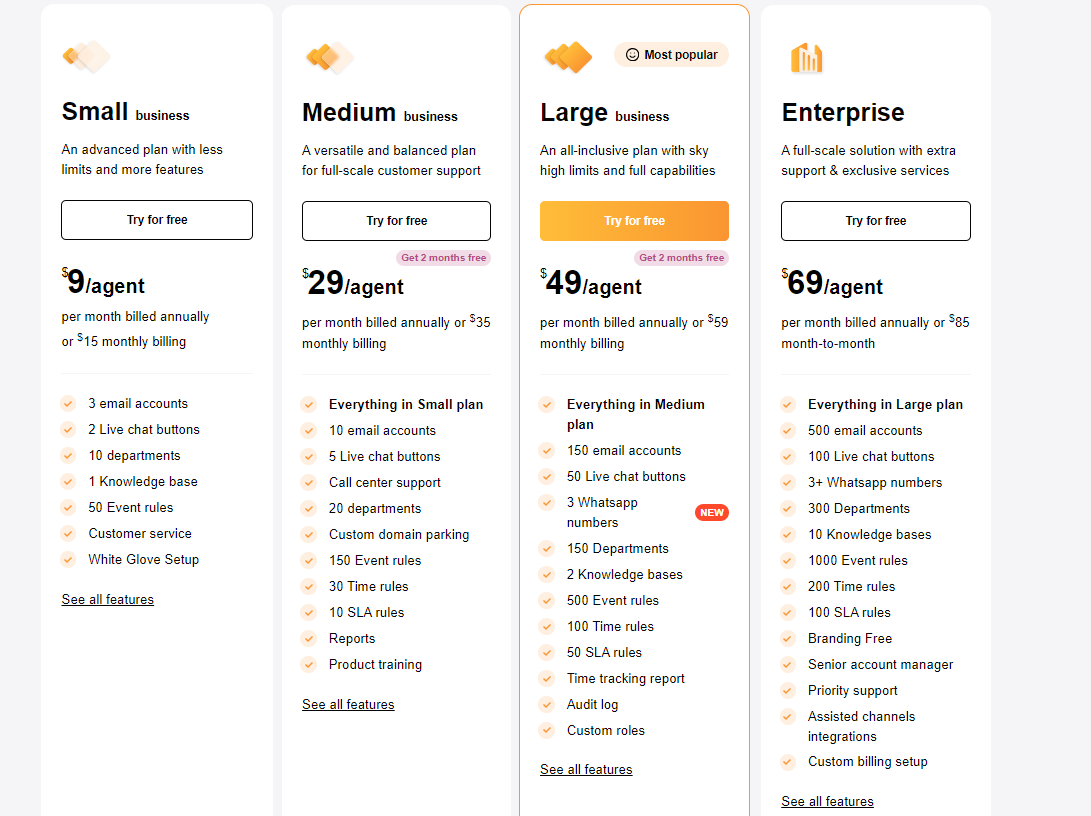Open See all features for Medium plan
The height and width of the screenshot is (816, 1091).
(x=348, y=705)
